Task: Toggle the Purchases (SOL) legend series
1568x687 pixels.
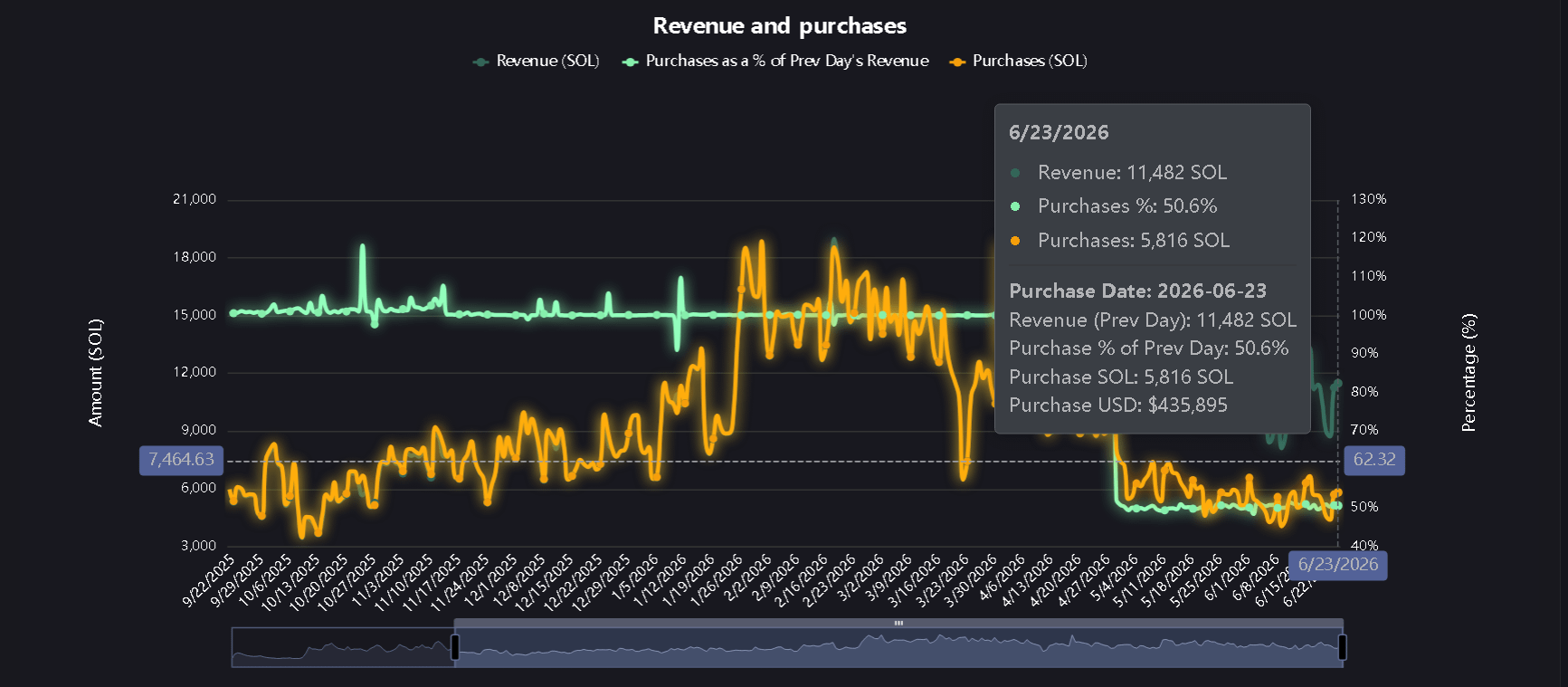Action: point(1018,61)
